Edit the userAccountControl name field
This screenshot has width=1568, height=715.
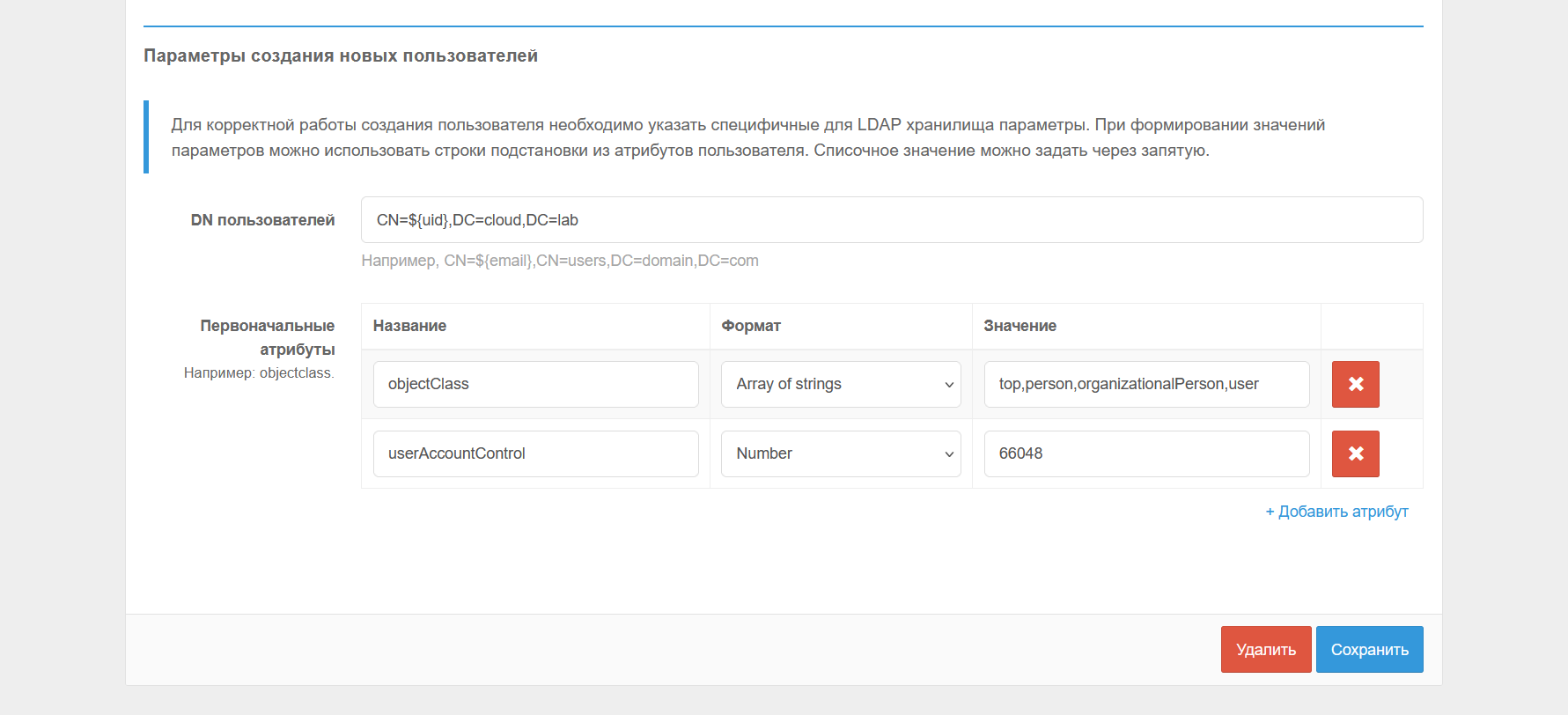[x=536, y=453]
